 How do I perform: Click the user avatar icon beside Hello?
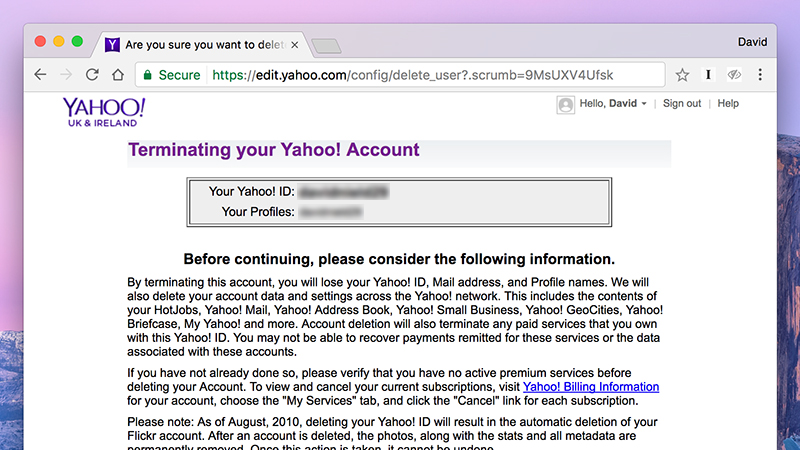point(565,105)
